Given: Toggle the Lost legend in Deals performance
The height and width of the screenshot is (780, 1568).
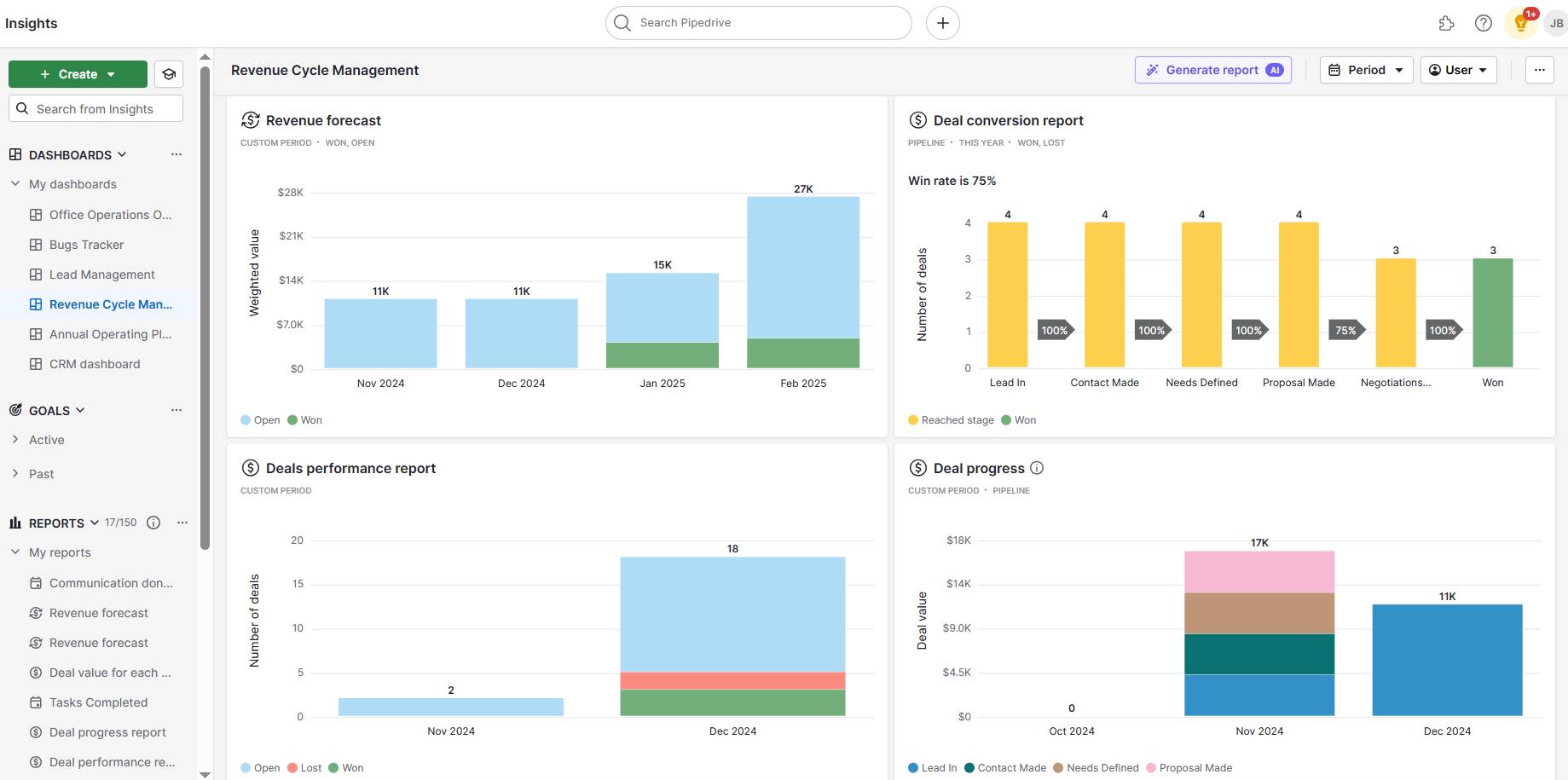Looking at the screenshot, I should click(304, 768).
